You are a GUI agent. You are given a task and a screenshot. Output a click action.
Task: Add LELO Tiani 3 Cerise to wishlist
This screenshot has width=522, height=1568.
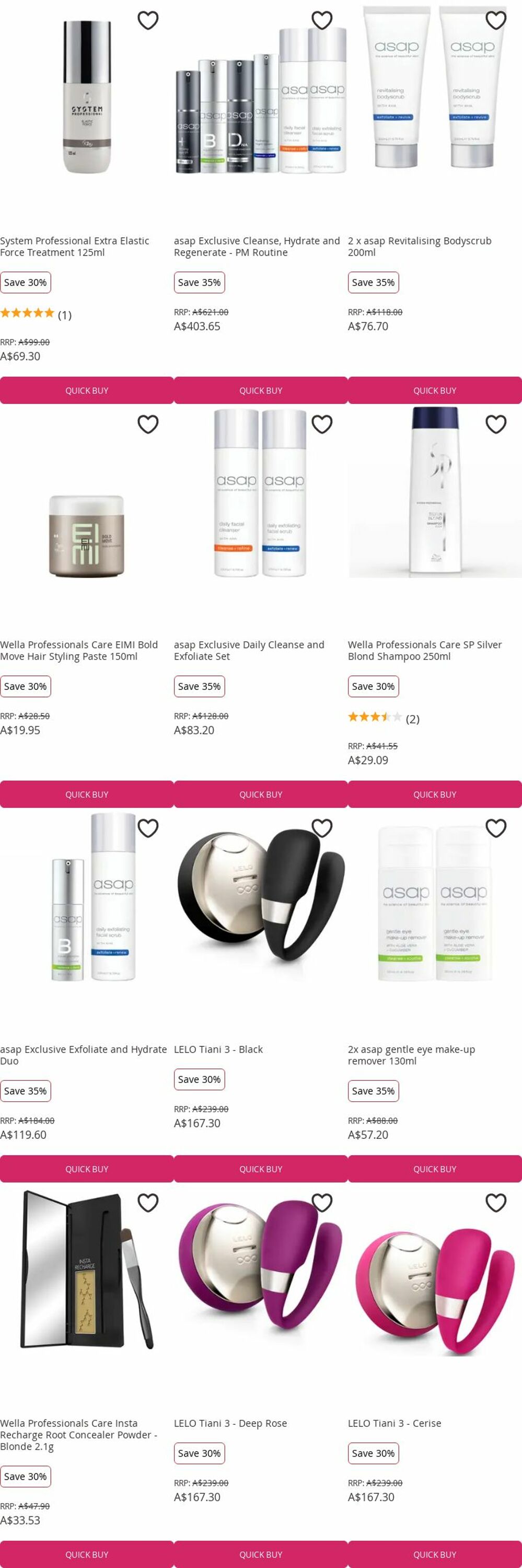496,1202
